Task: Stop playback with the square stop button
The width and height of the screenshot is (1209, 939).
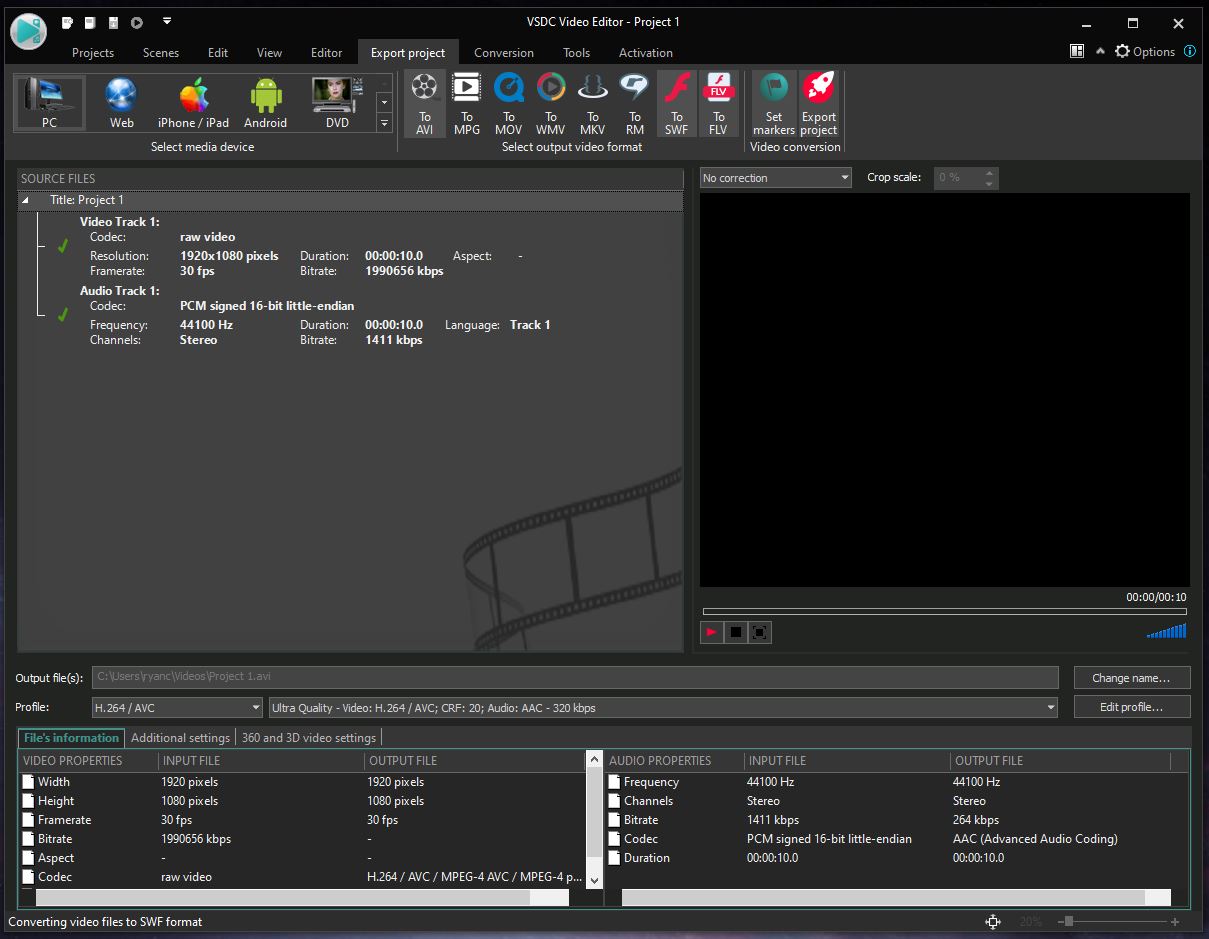Action: coord(736,632)
